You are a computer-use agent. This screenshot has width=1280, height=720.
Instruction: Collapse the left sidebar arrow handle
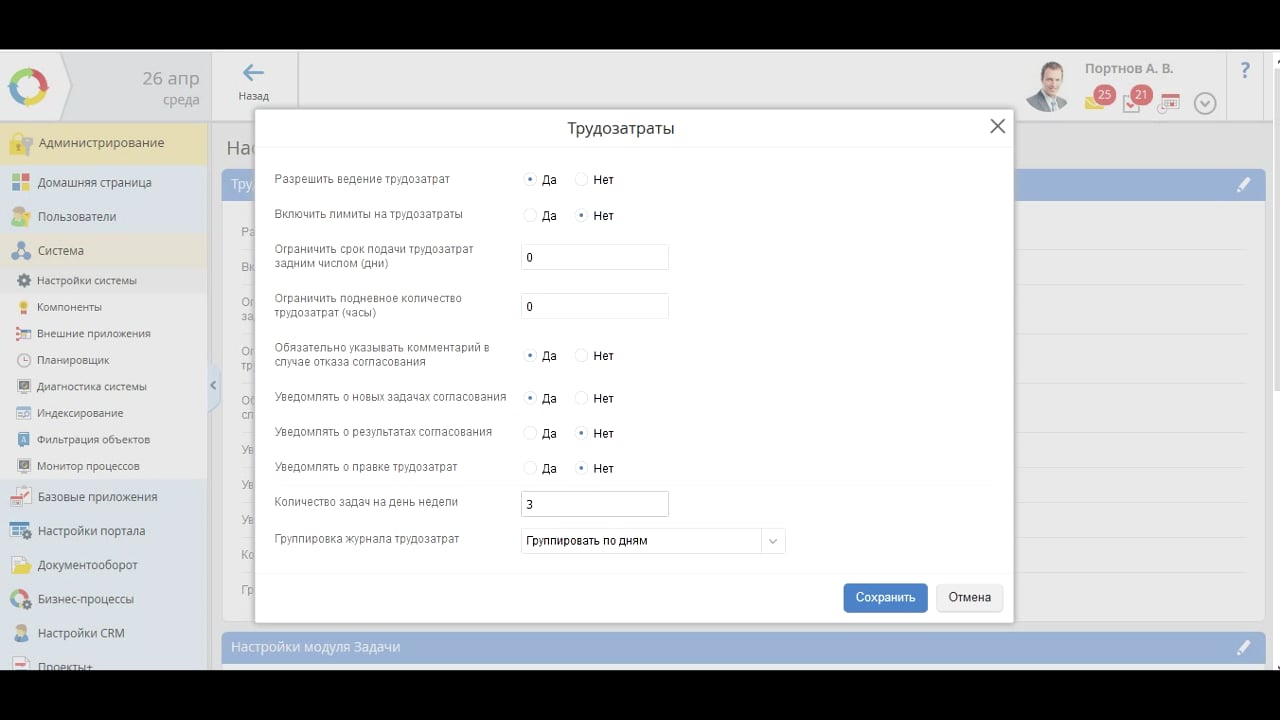[213, 386]
